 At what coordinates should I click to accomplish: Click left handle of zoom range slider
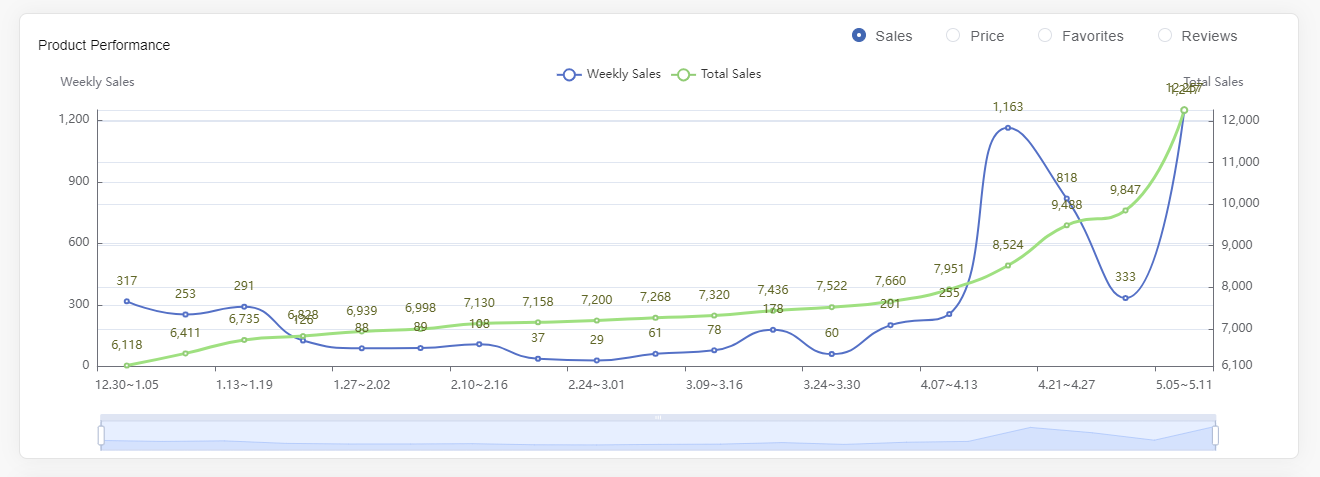click(101, 435)
